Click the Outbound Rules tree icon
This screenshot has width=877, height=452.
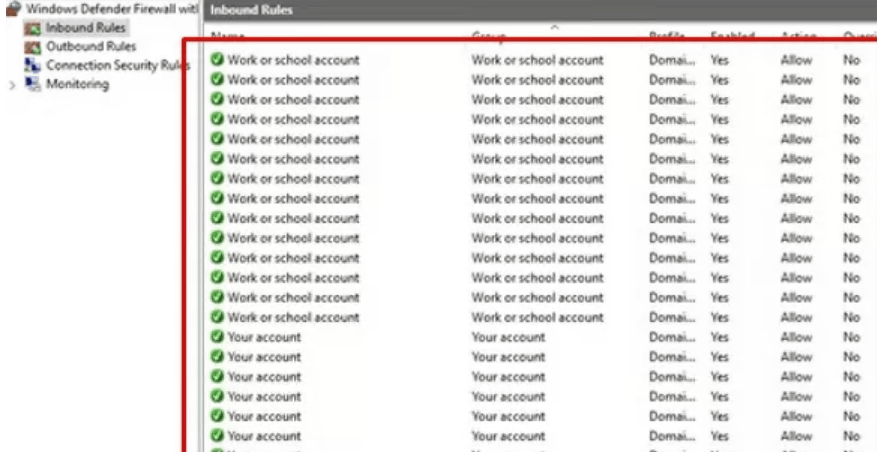[x=33, y=47]
